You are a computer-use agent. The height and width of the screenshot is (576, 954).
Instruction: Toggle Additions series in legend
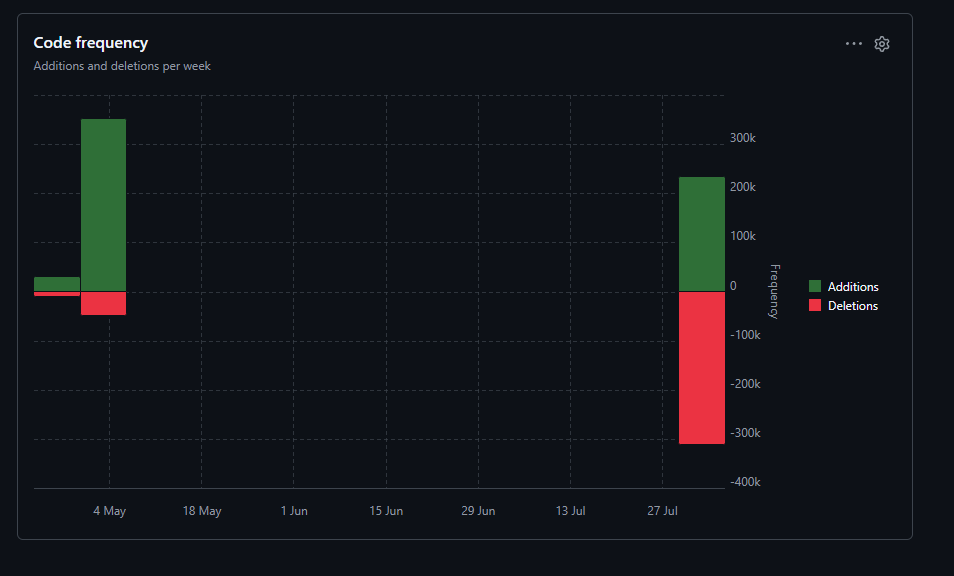coord(844,286)
